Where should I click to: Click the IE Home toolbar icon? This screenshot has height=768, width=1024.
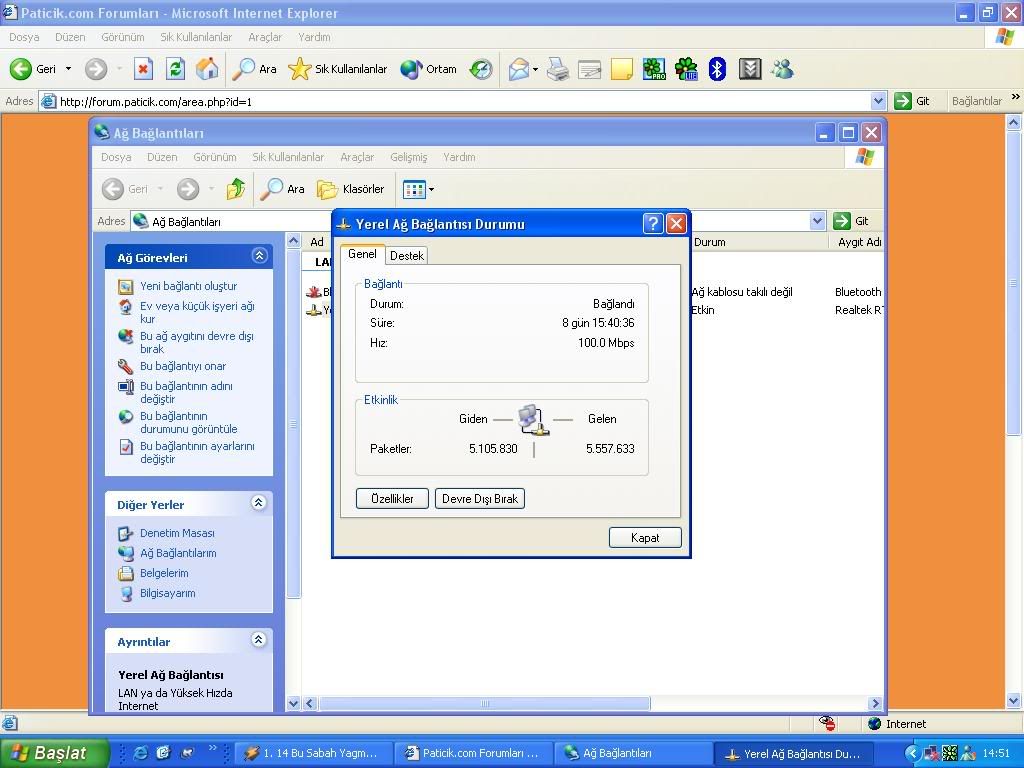tap(207, 69)
